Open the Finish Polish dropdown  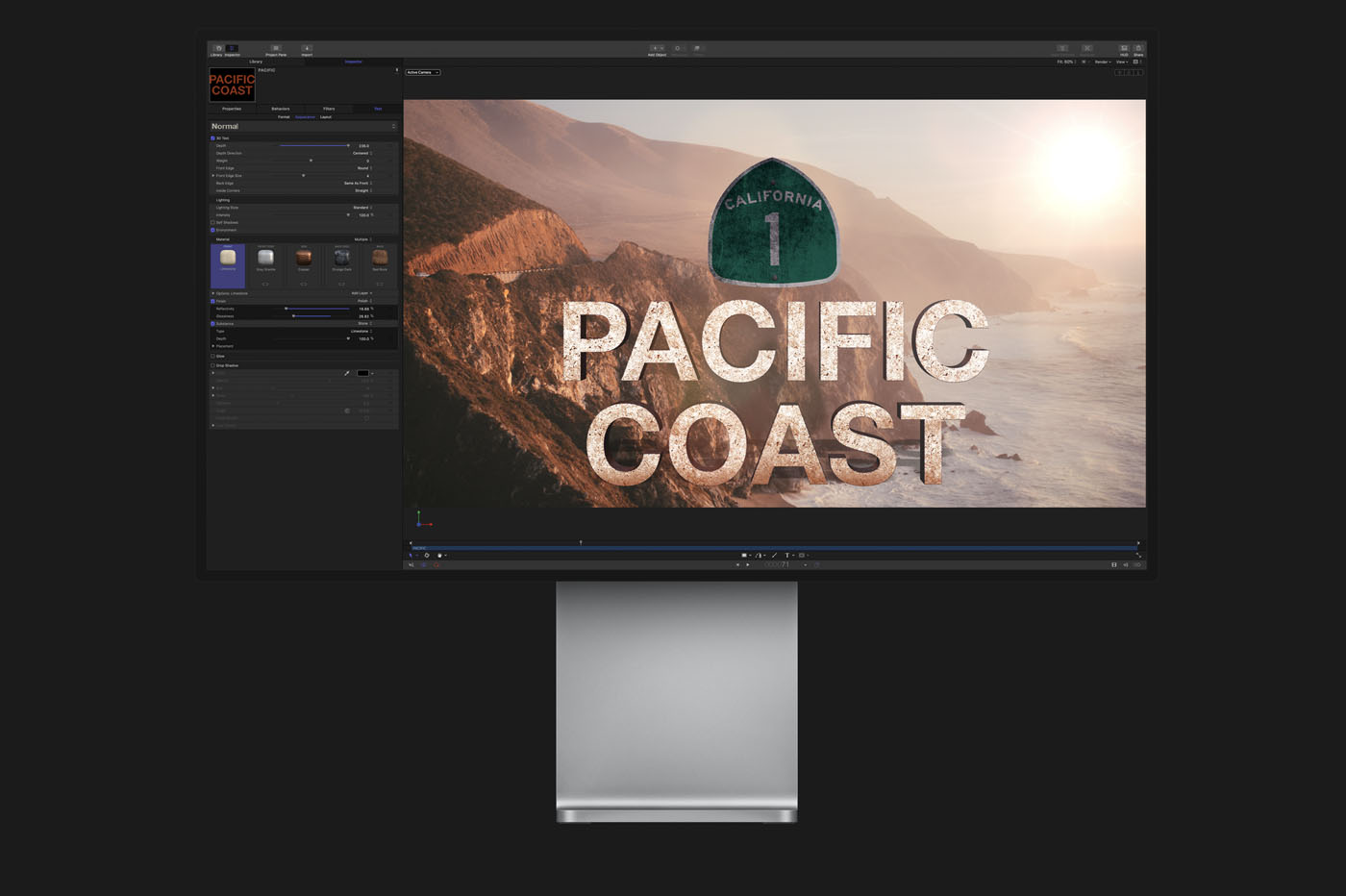pos(365,301)
